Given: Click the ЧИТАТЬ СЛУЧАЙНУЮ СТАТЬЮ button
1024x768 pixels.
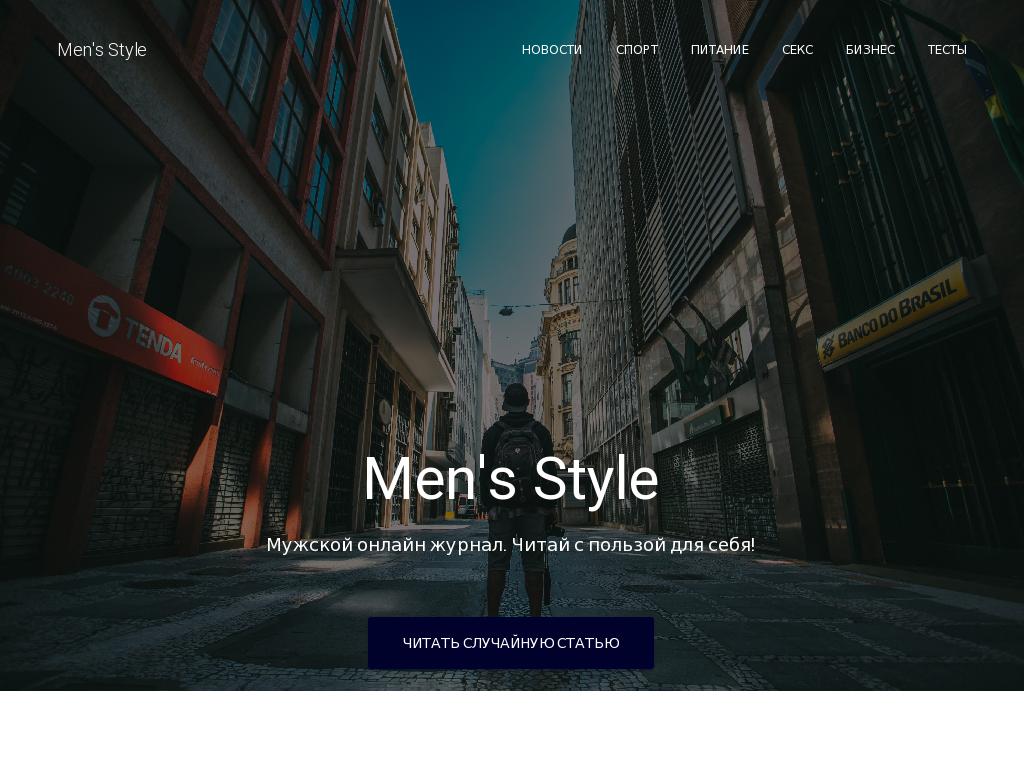Looking at the screenshot, I should click(x=511, y=643).
